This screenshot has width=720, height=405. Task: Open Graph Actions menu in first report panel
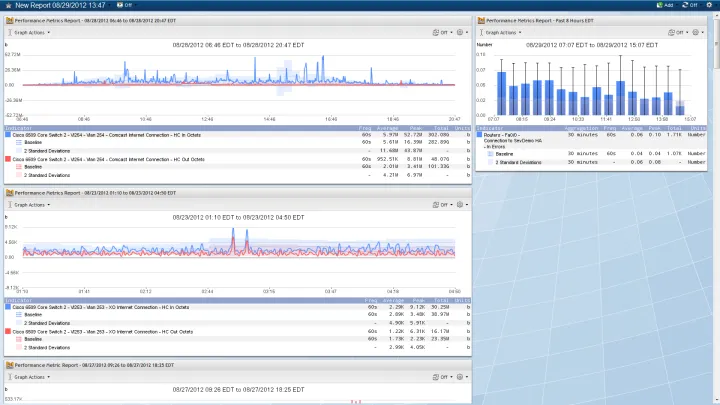click(30, 32)
